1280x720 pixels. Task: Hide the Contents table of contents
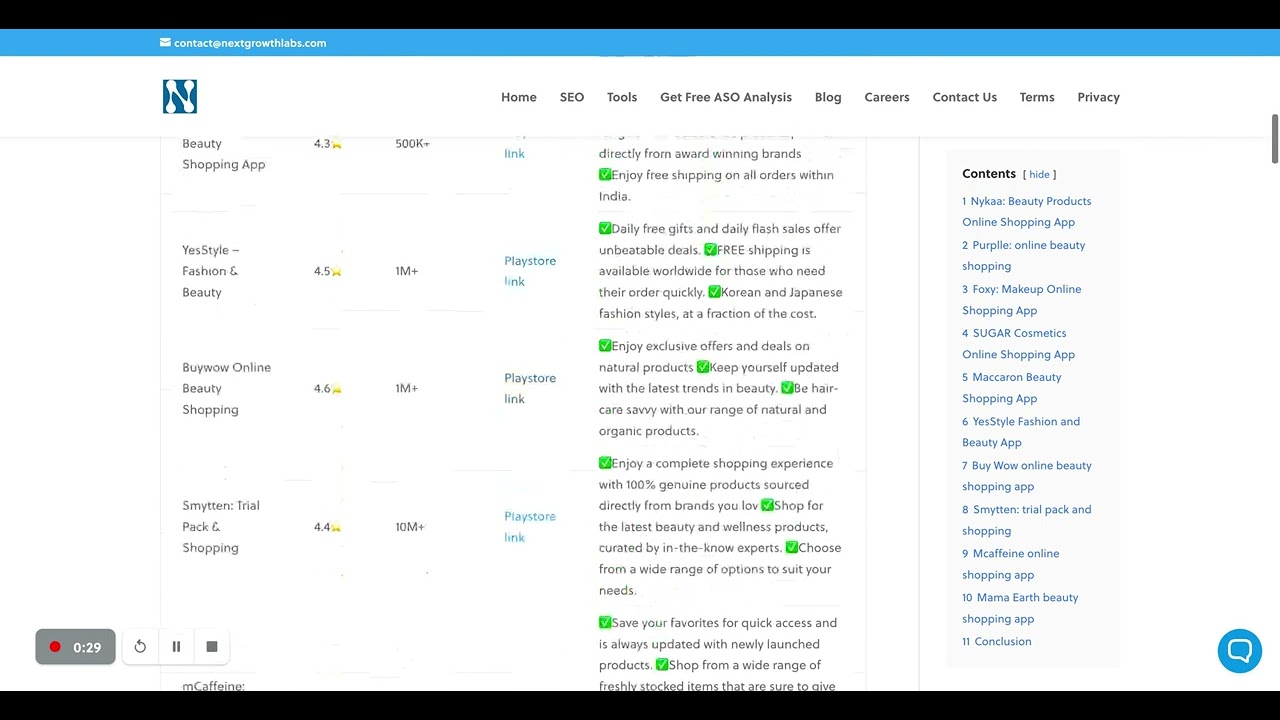(1040, 174)
